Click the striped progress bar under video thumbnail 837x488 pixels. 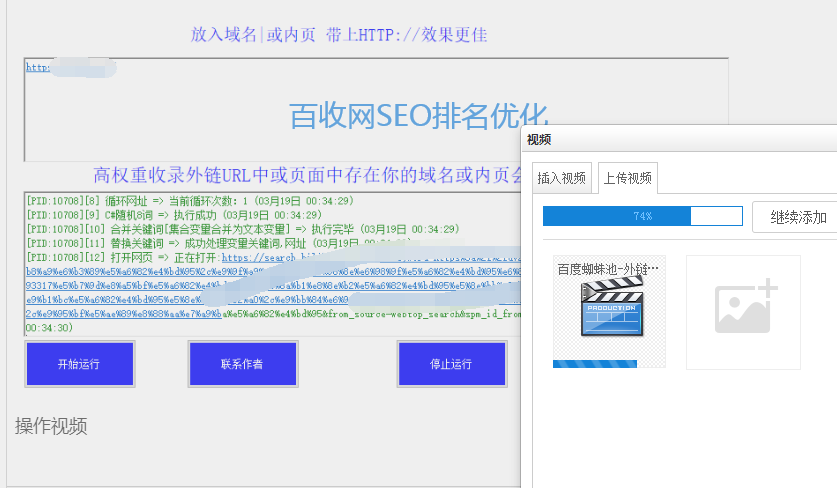[595, 364]
